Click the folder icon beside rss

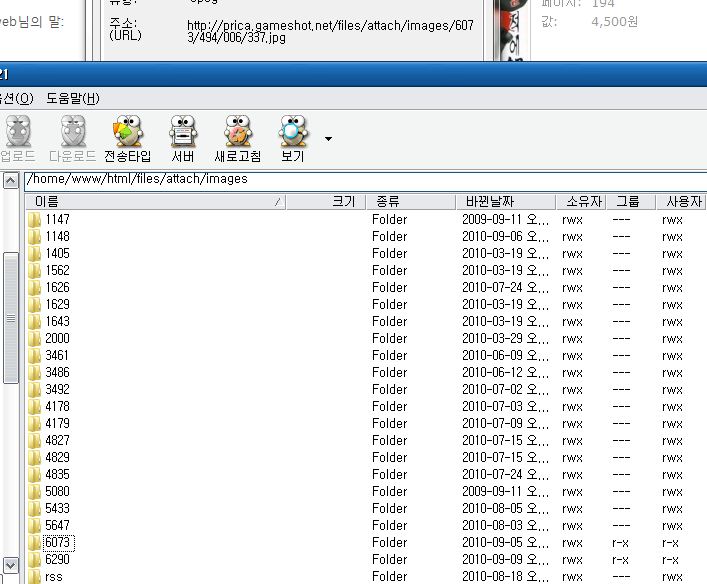coord(34,576)
